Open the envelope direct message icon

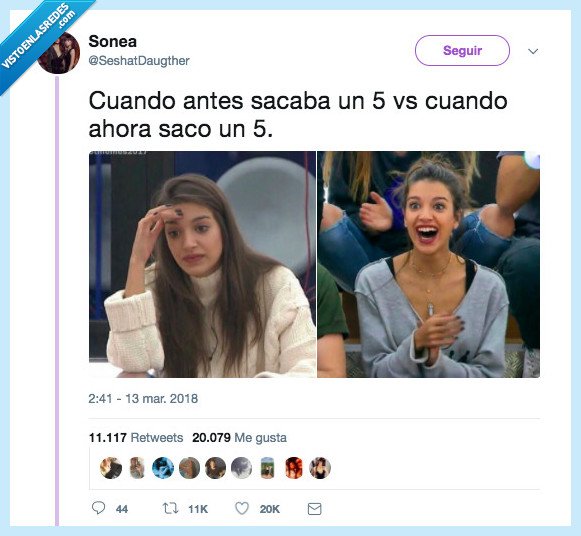315,509
